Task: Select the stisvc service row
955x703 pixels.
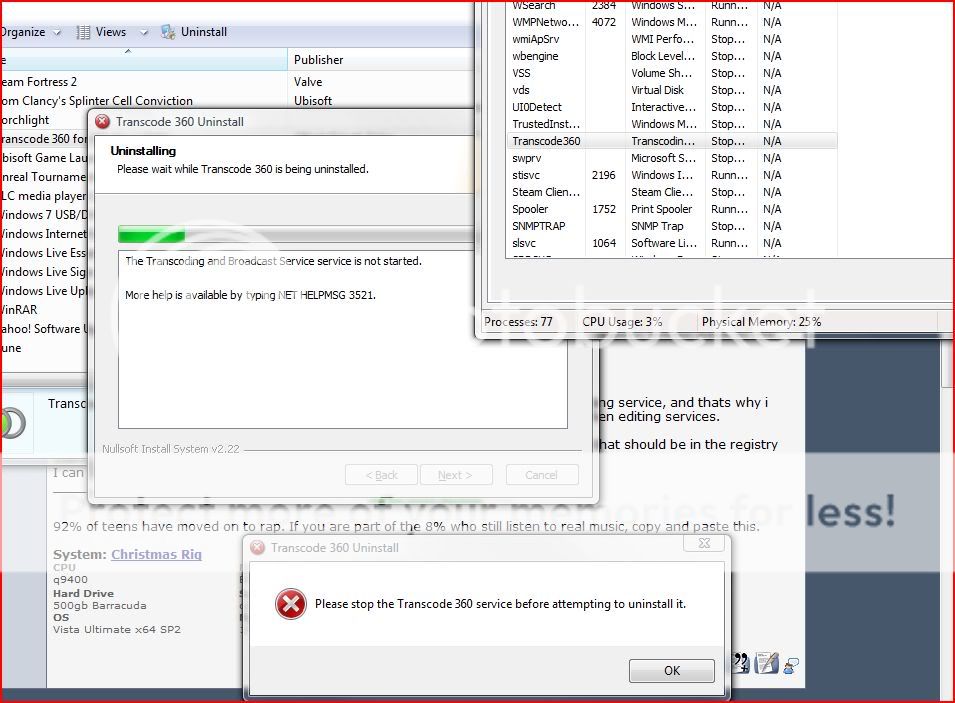Action: click(x=672, y=175)
